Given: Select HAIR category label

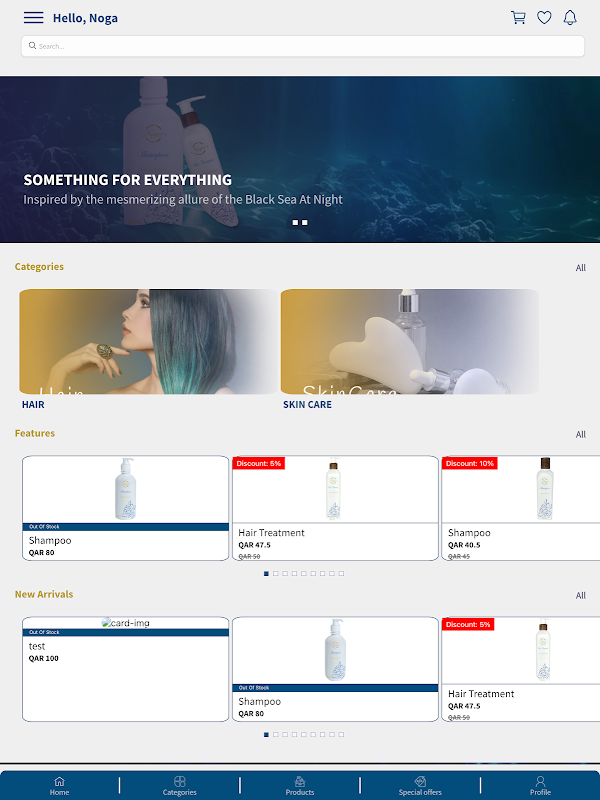Looking at the screenshot, I should coord(33,405).
